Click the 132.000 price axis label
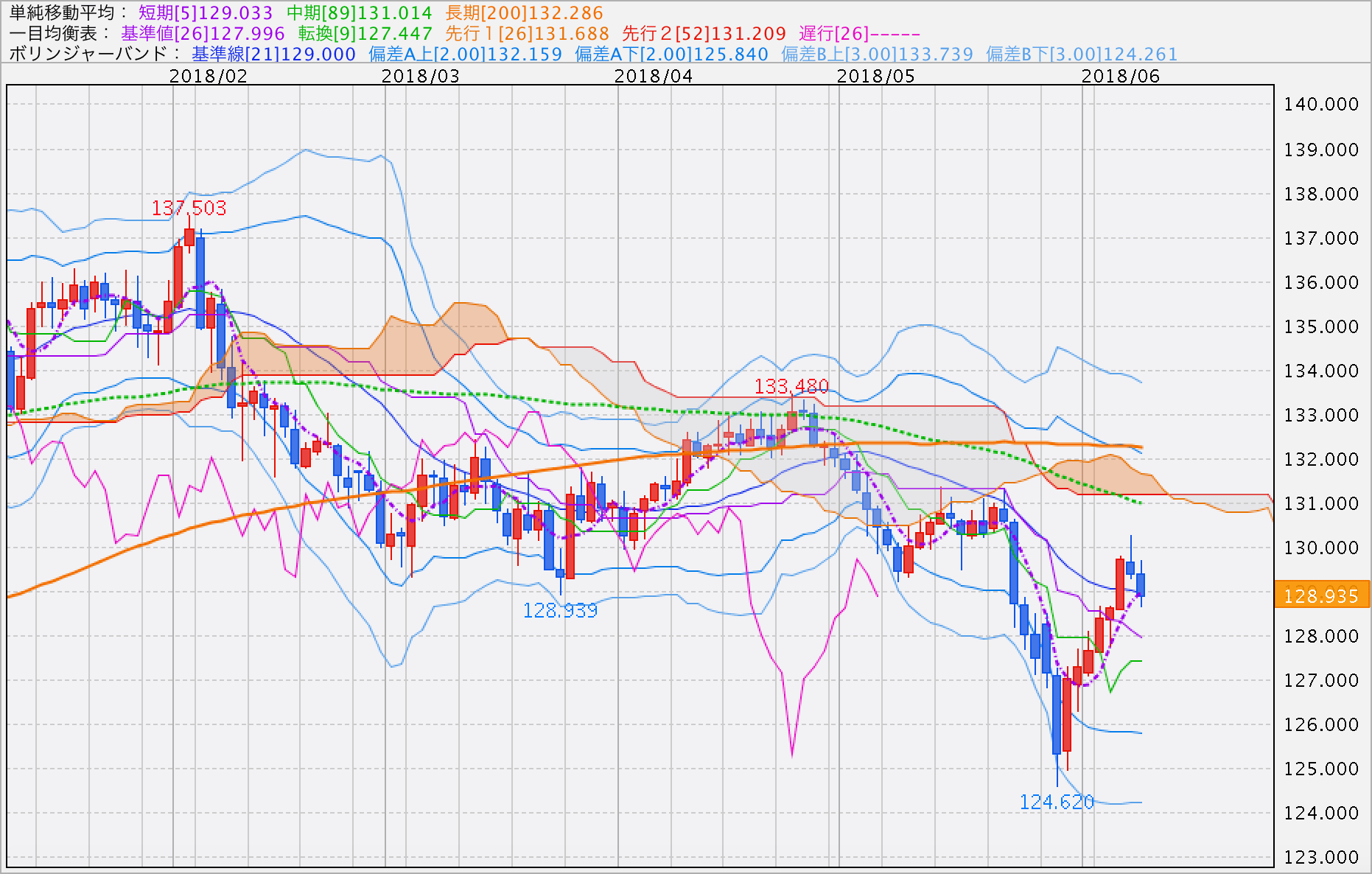1372x874 pixels. click(x=1321, y=459)
